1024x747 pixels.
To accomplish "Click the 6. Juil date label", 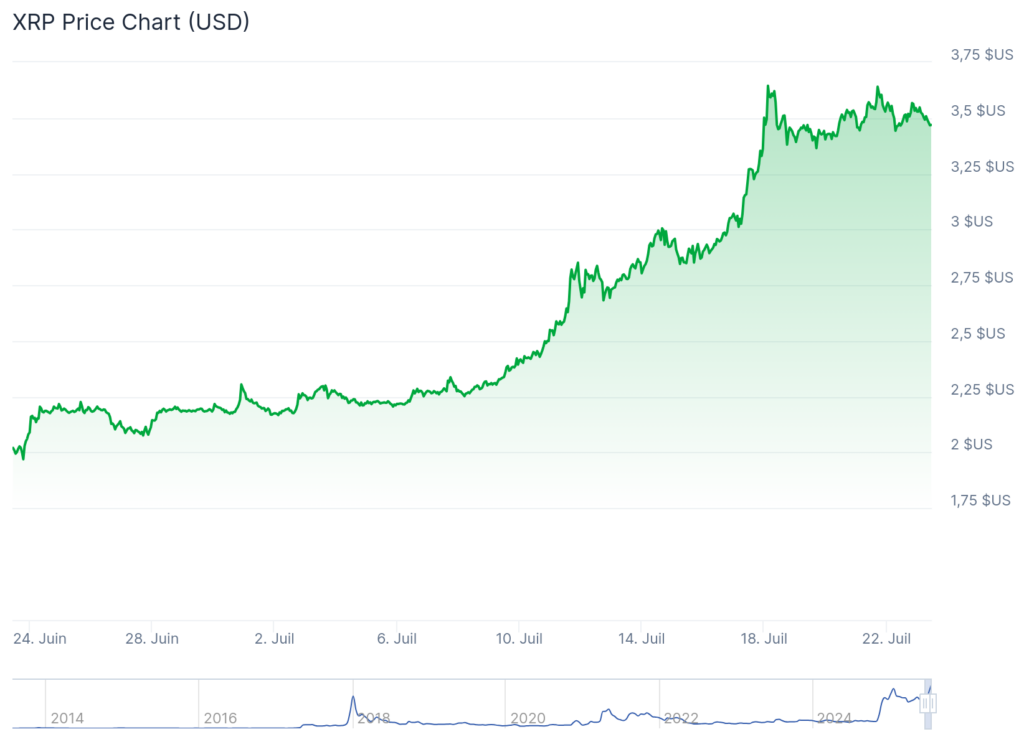I will (x=397, y=638).
